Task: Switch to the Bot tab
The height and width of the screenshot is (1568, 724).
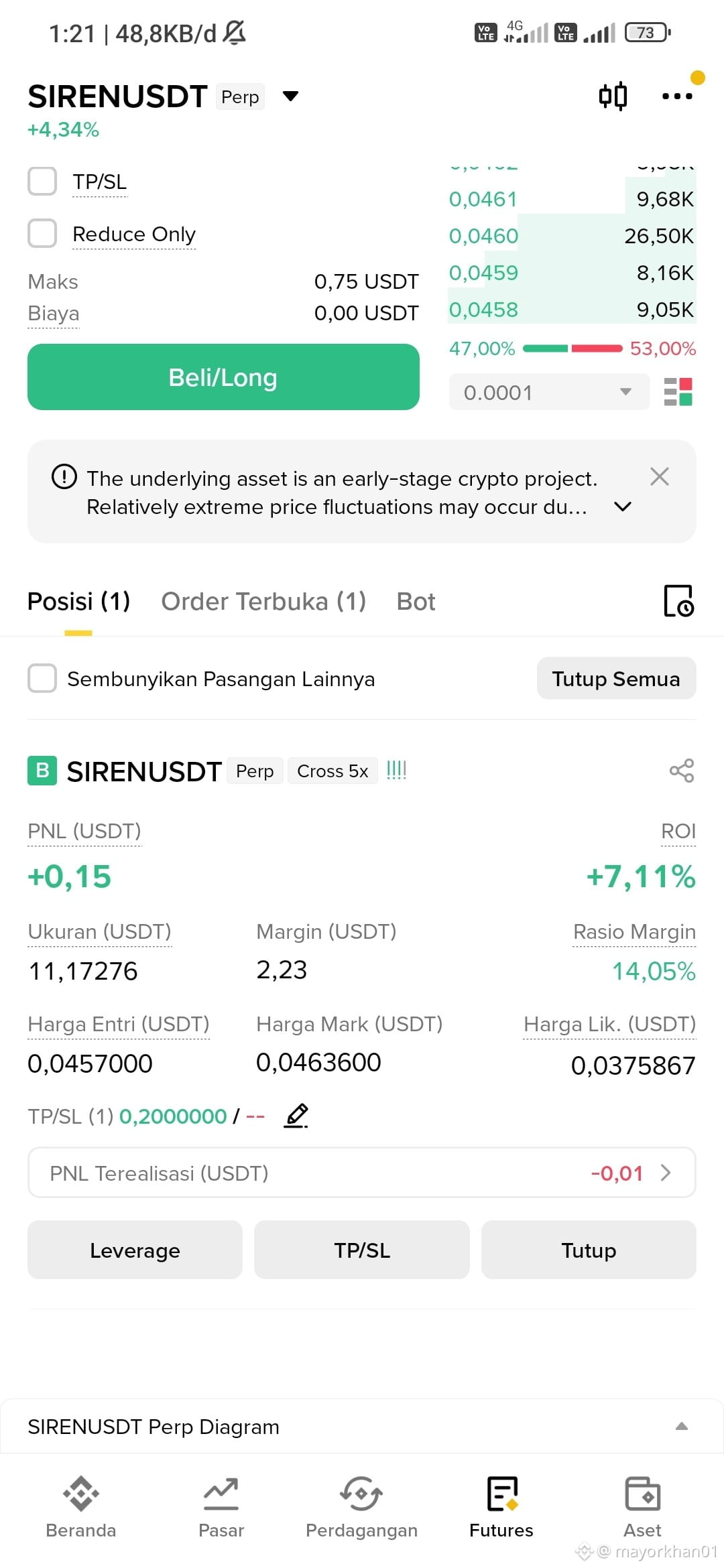Action: pos(416,601)
